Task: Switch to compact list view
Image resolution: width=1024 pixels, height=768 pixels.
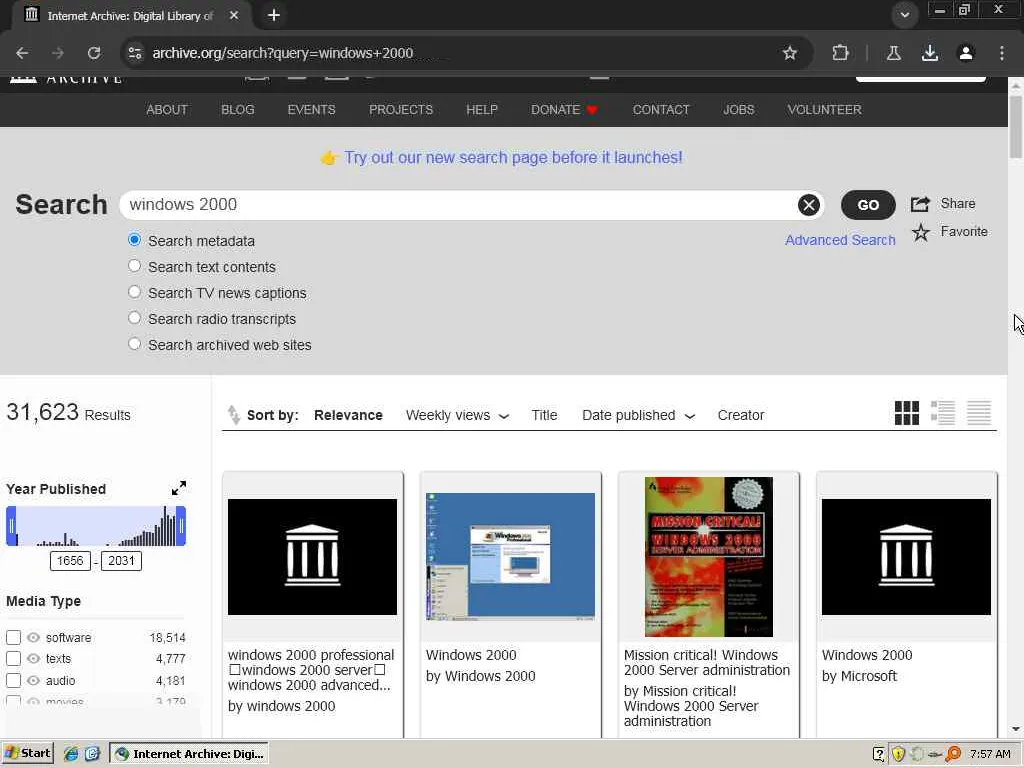Action: tap(979, 413)
